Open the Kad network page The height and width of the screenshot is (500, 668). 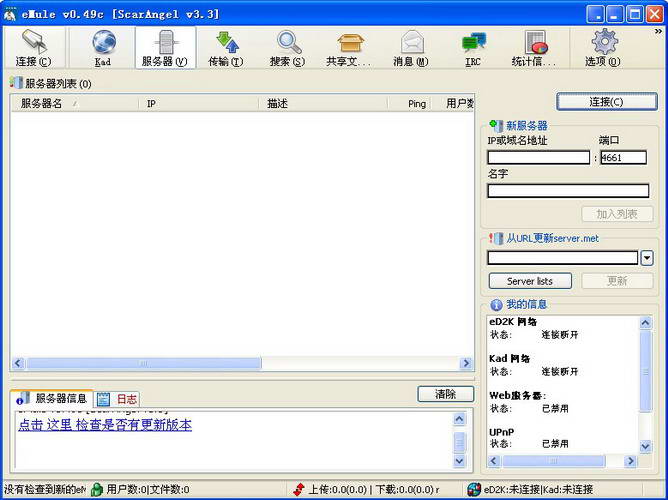[103, 47]
